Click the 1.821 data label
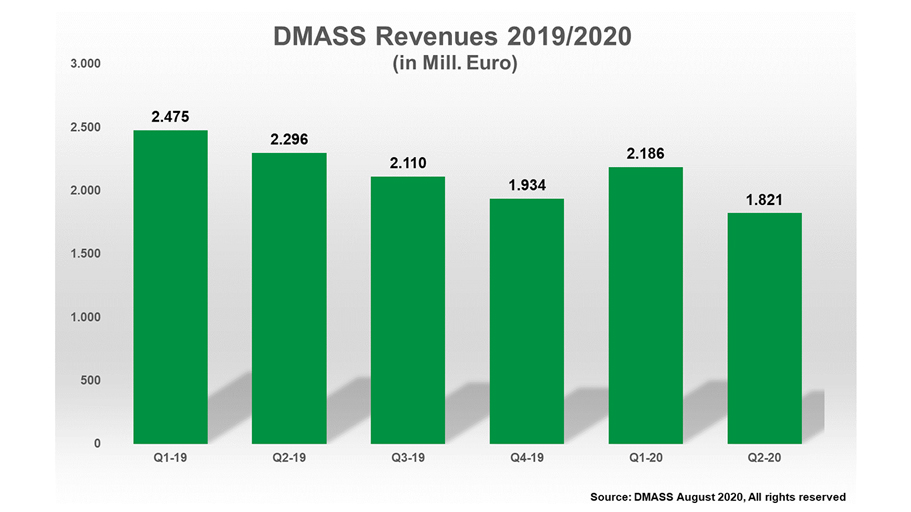 764,199
